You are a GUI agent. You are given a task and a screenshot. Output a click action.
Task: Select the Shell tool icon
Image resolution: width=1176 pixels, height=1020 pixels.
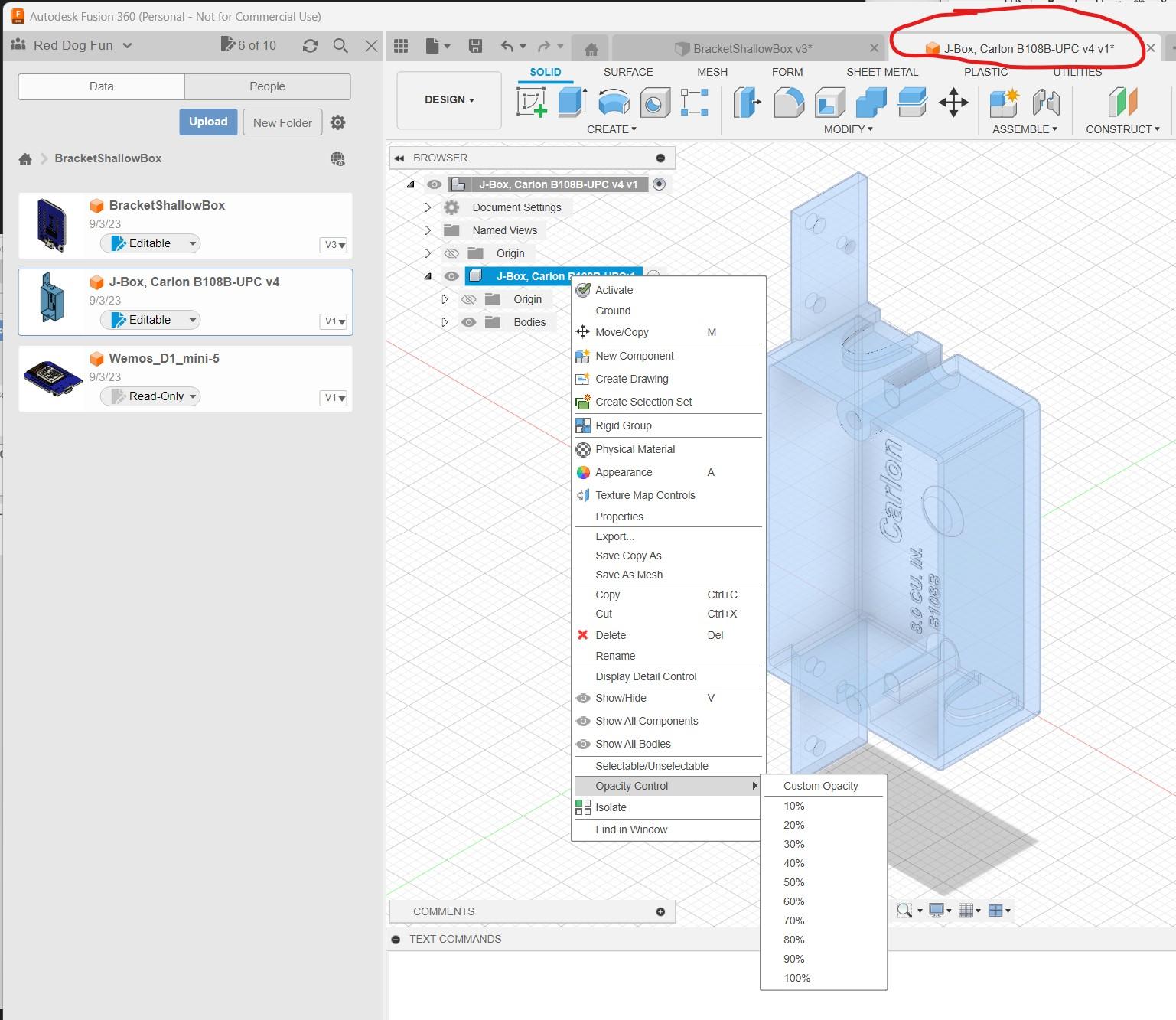tap(830, 102)
